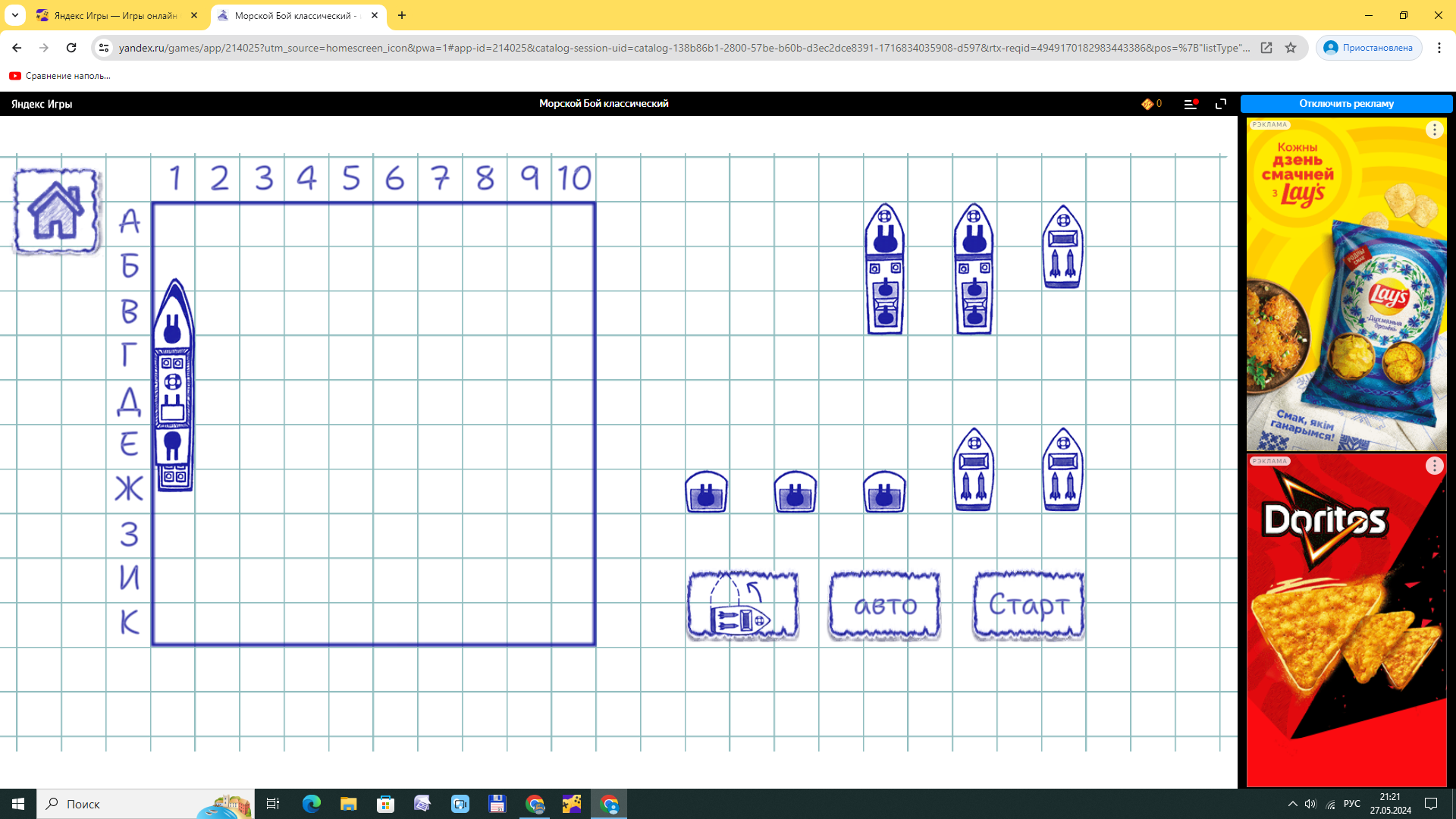Screen dimensions: 1456x819
Task: Open the Doritos ad options menu
Action: pyautogui.click(x=1434, y=466)
